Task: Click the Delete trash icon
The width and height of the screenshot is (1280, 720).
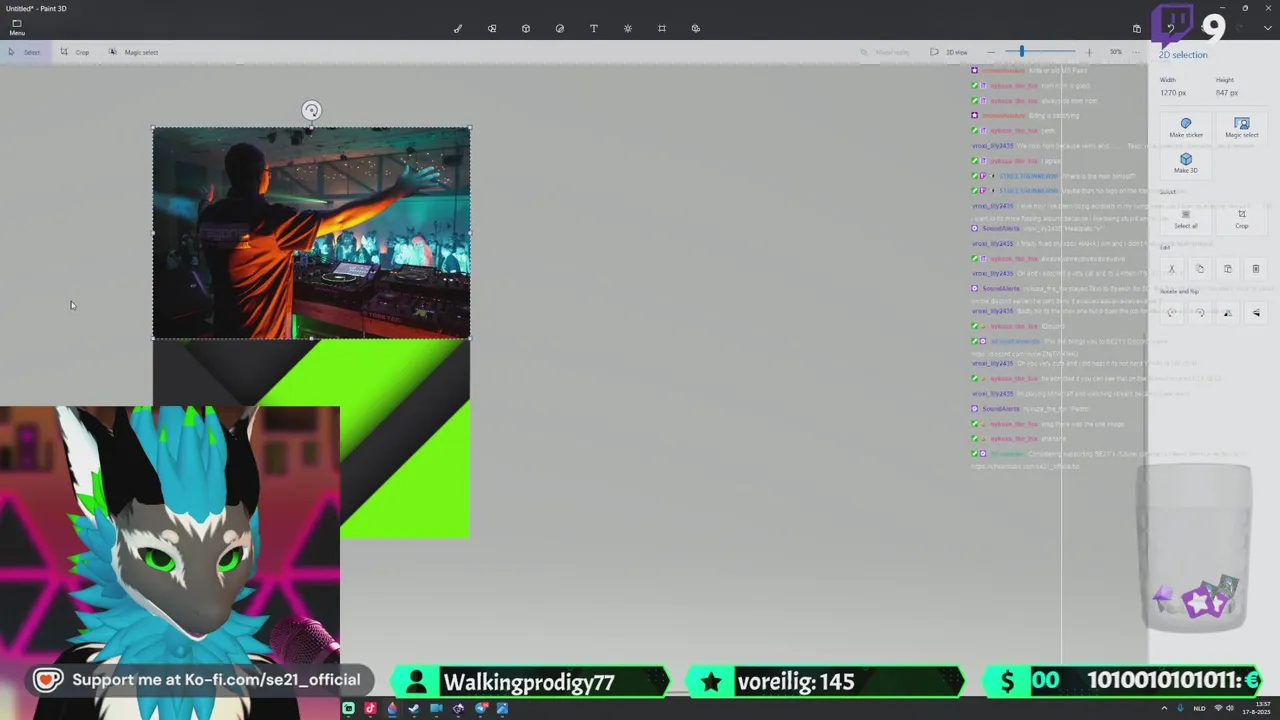Action: 1256,268
